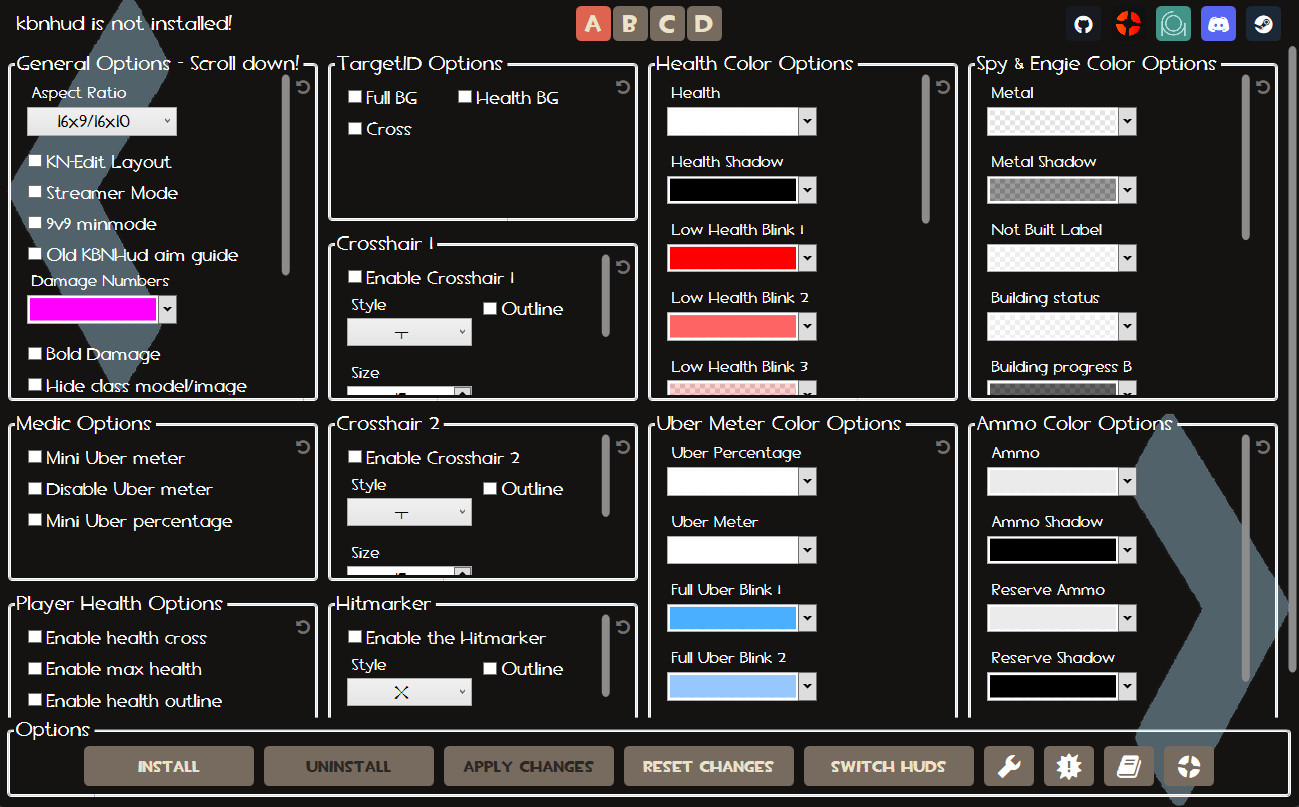Click the TF2 launch icon next to the book
The image size is (1299, 807).
[x=1189, y=765]
